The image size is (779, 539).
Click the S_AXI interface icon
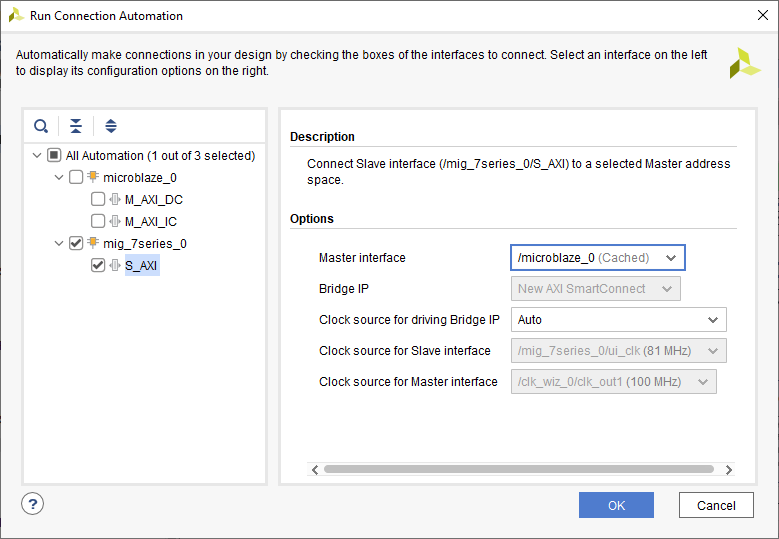tap(115, 265)
